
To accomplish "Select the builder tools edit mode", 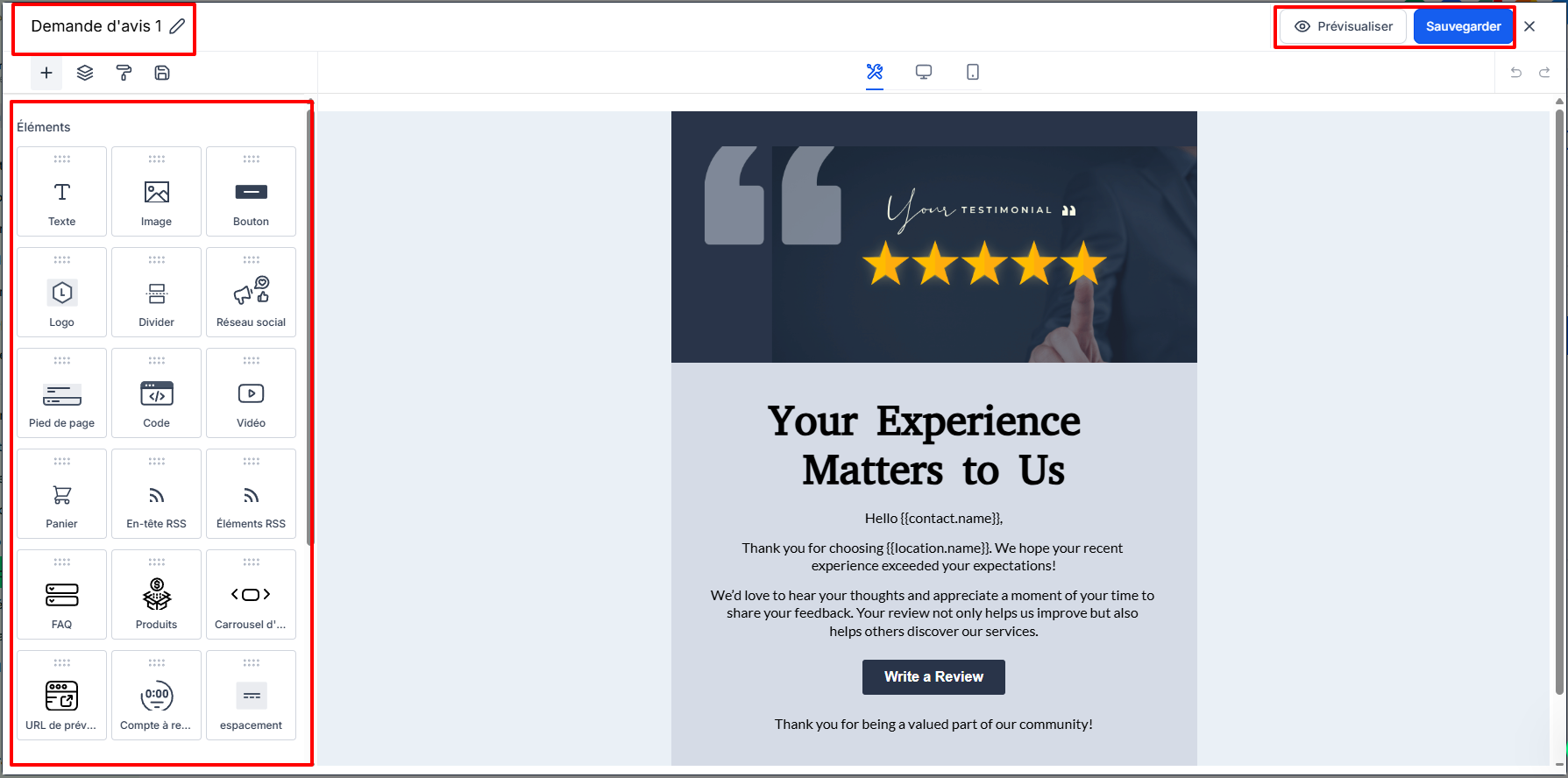I will coord(875,72).
